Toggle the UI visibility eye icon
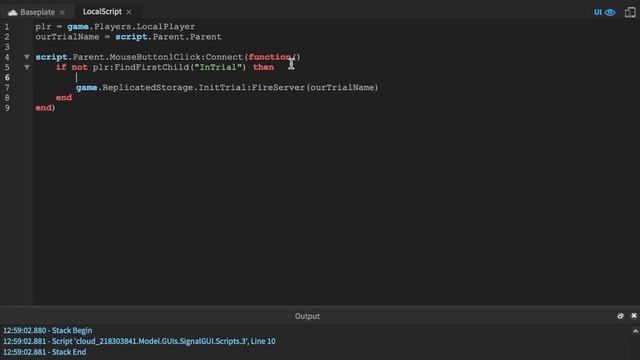The width and height of the screenshot is (640, 360). [610, 12]
